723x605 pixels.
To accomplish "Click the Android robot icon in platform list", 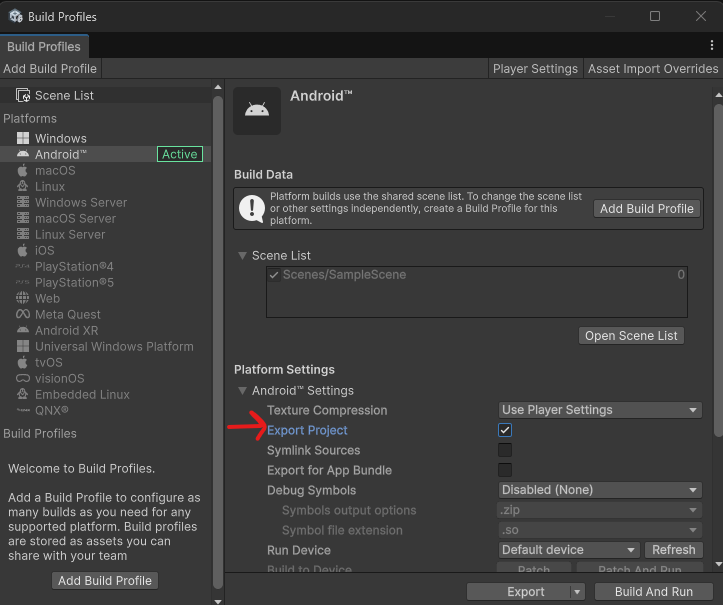I will pos(23,154).
